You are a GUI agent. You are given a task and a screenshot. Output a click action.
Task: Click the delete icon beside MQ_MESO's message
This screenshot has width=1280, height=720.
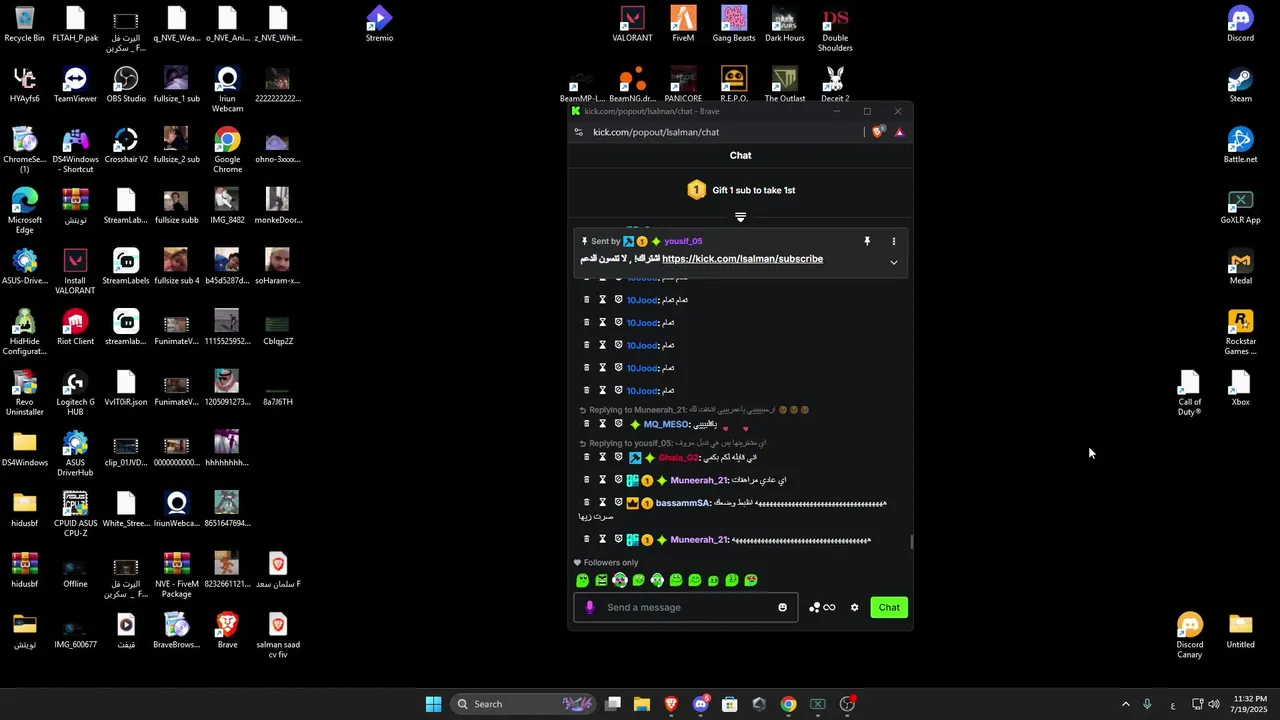click(587, 424)
